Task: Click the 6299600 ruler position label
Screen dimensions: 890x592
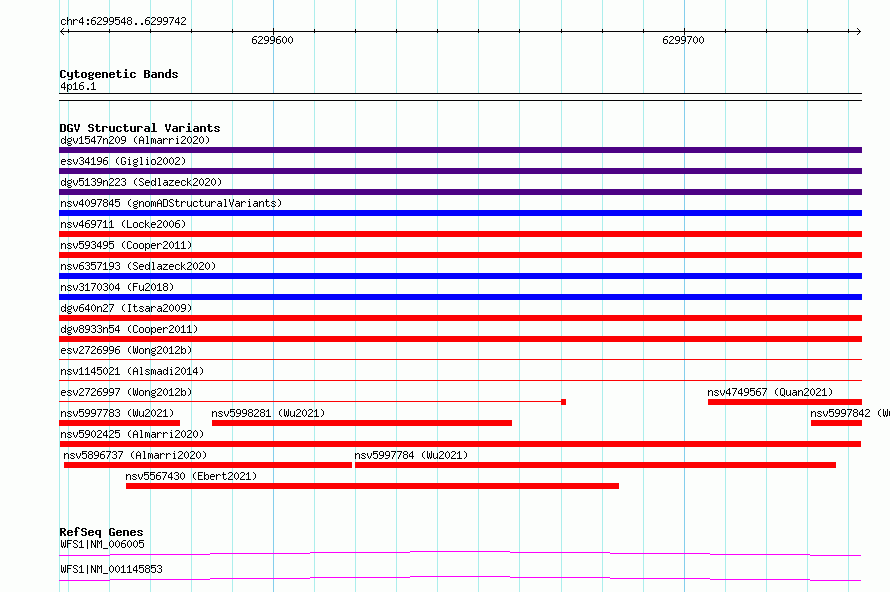Action: [x=272, y=40]
